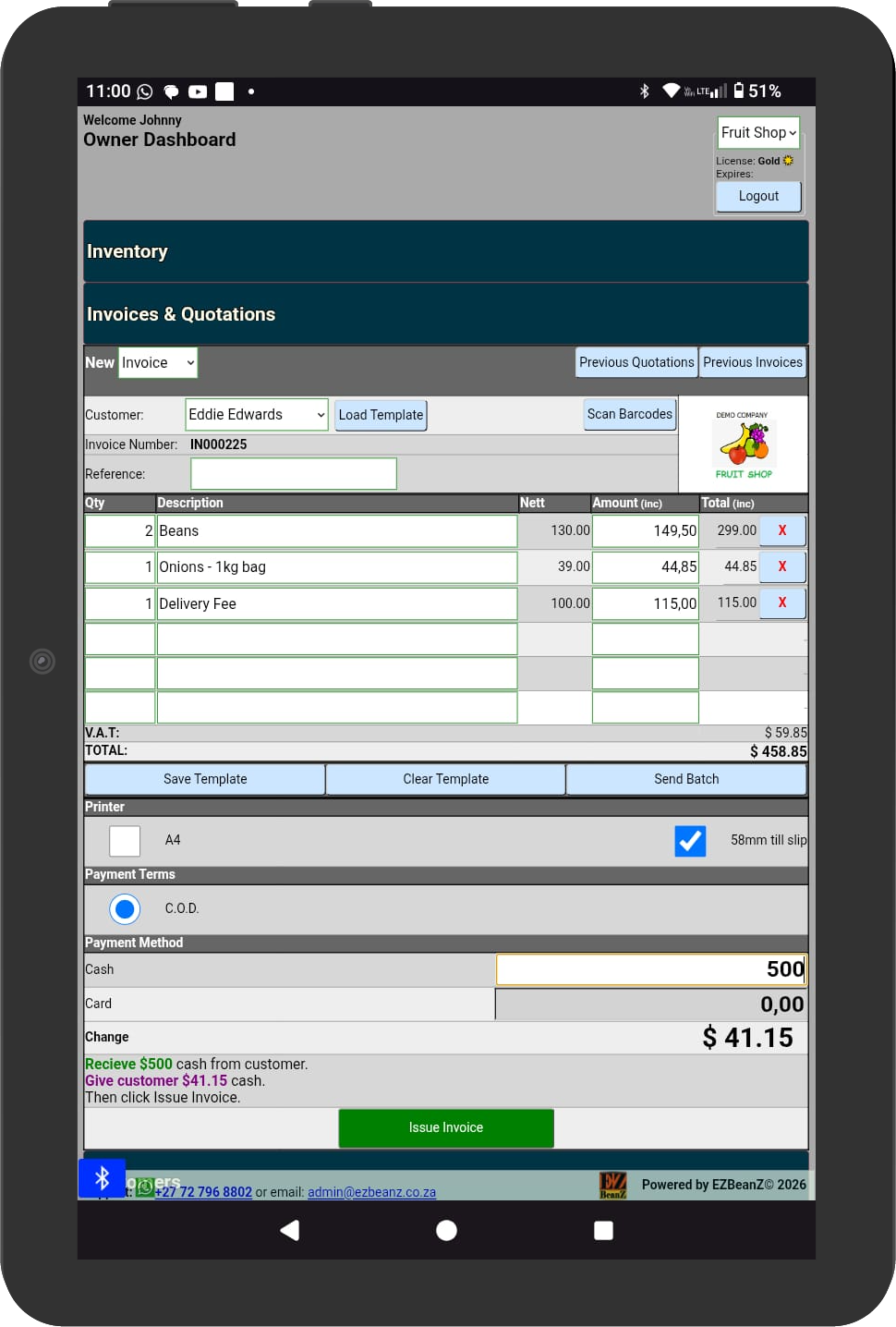Click the 115,00 amount field
Viewport: 896px width, 1327px height.
pyautogui.click(x=646, y=603)
